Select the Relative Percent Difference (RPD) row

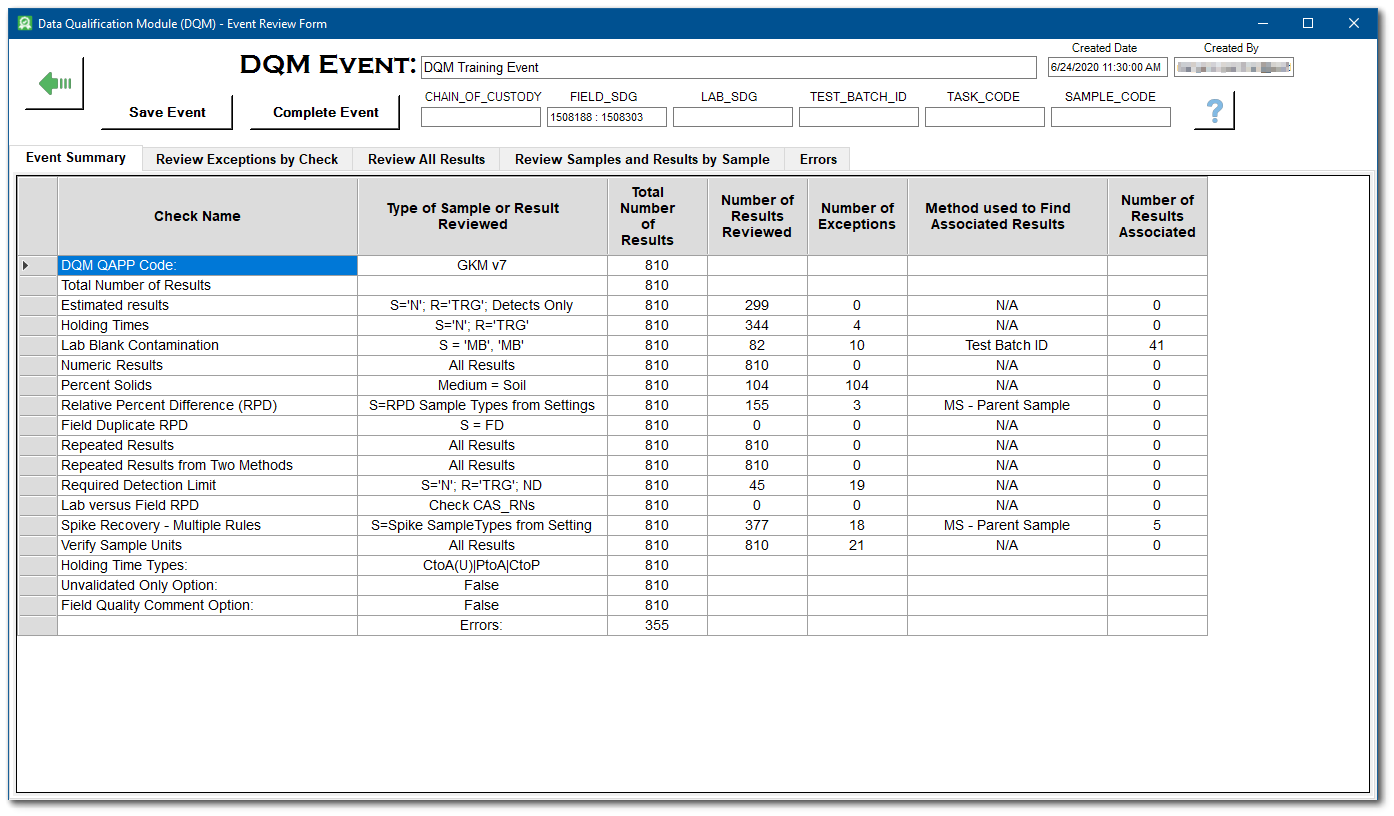pyautogui.click(x=612, y=405)
